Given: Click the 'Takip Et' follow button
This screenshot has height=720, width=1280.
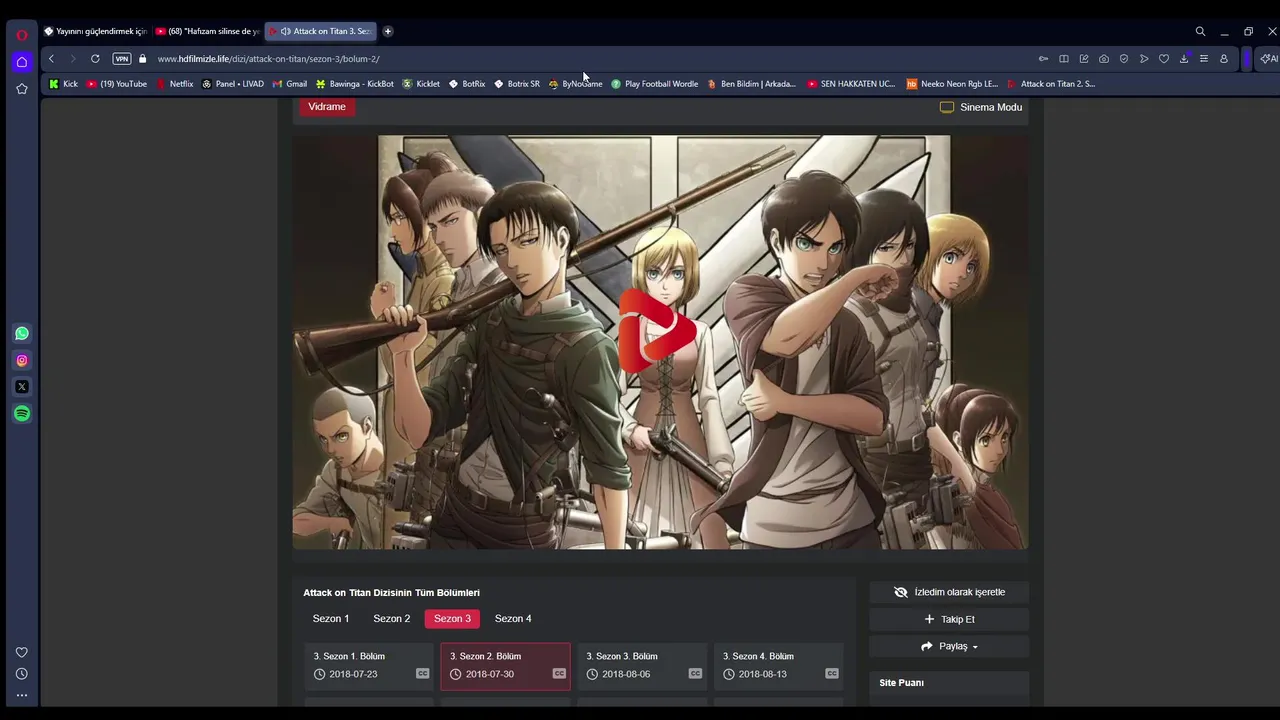Looking at the screenshot, I should click(949, 619).
